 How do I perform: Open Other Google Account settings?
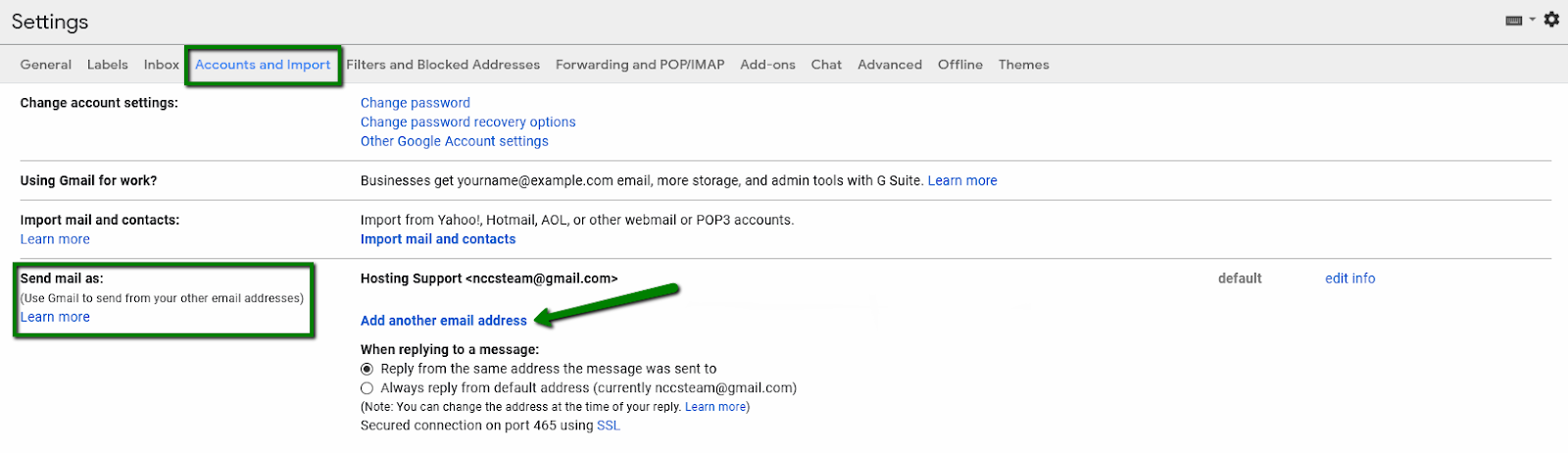[x=455, y=141]
